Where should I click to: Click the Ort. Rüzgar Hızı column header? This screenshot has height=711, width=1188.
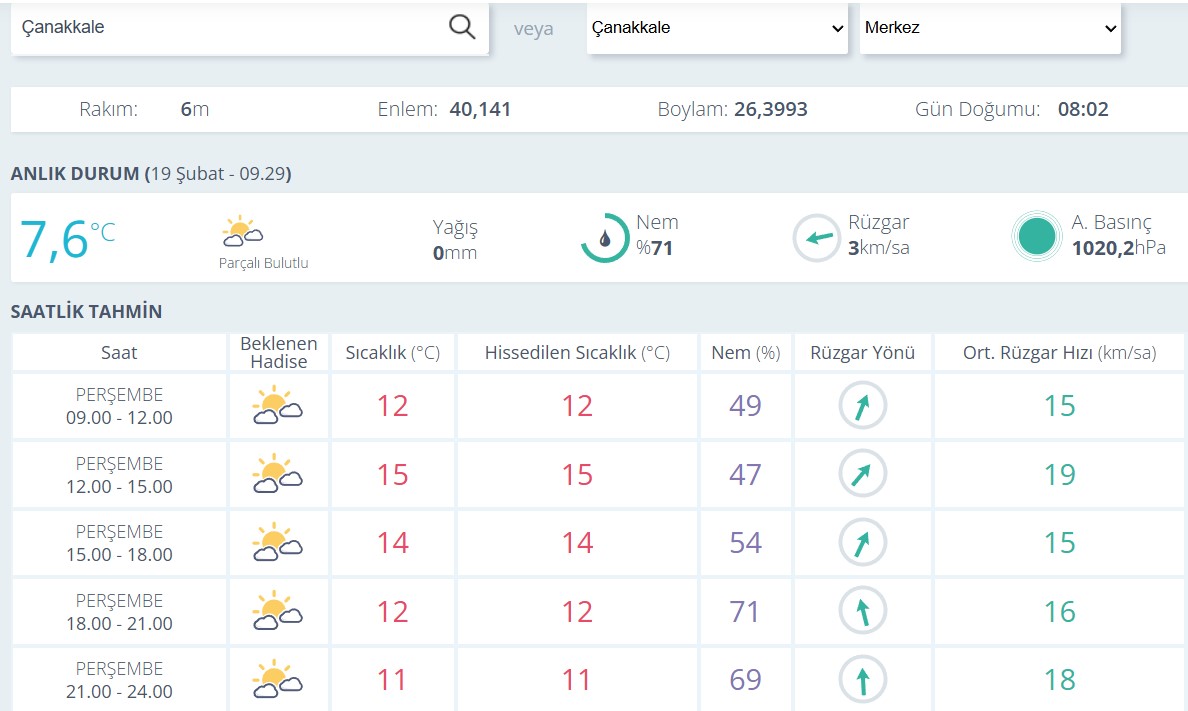pyautogui.click(x=1059, y=353)
